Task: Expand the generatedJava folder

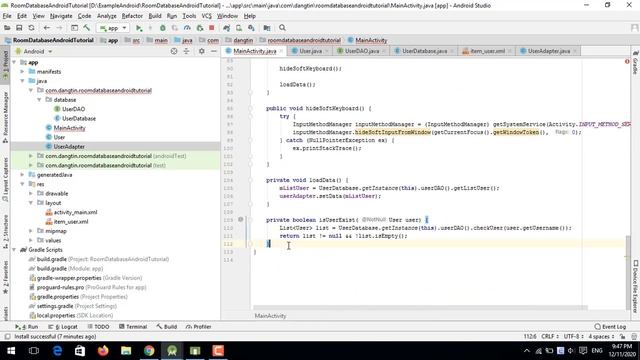Action: tap(22, 175)
